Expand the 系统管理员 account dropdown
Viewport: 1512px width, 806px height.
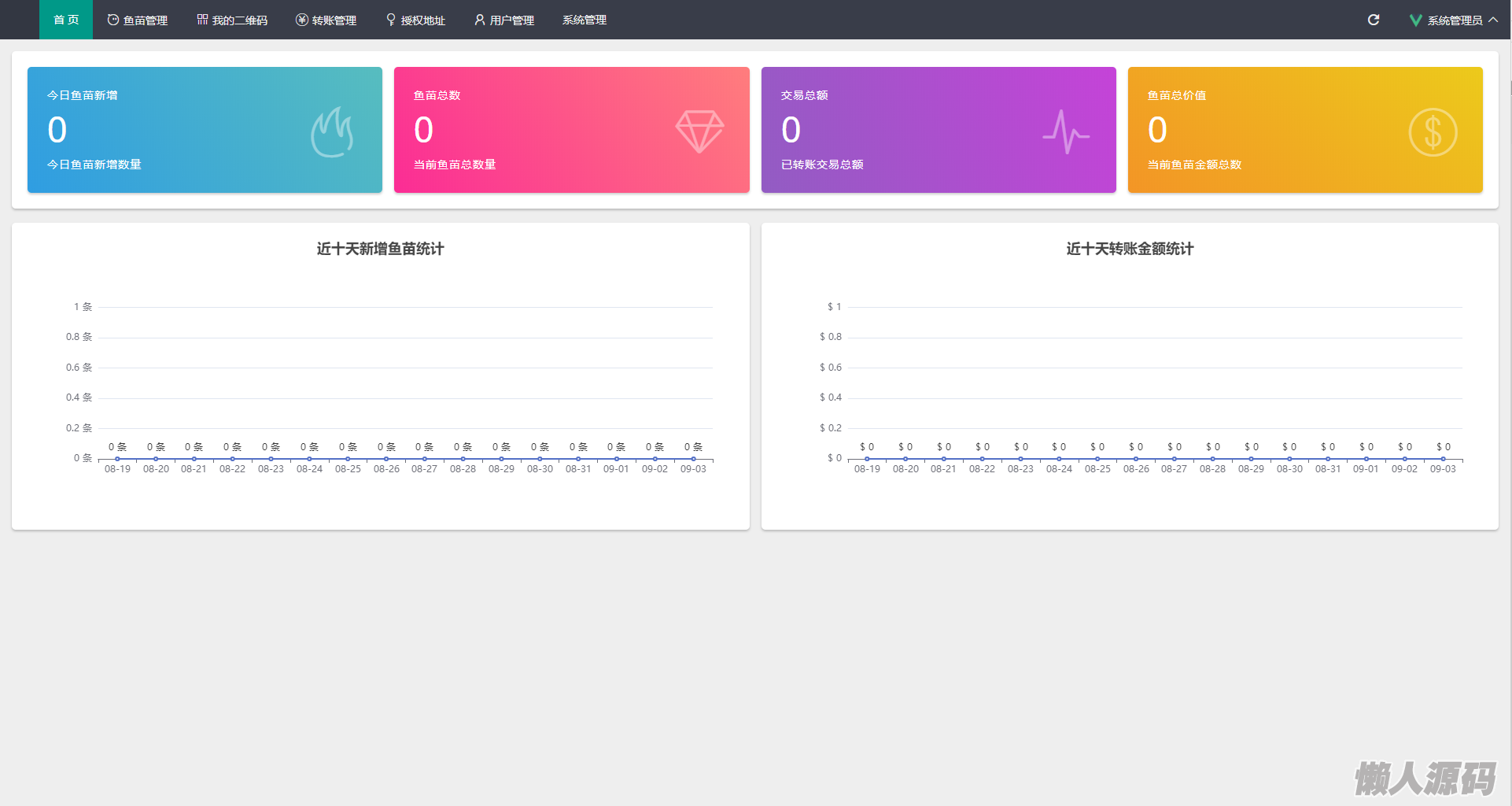pos(1454,20)
